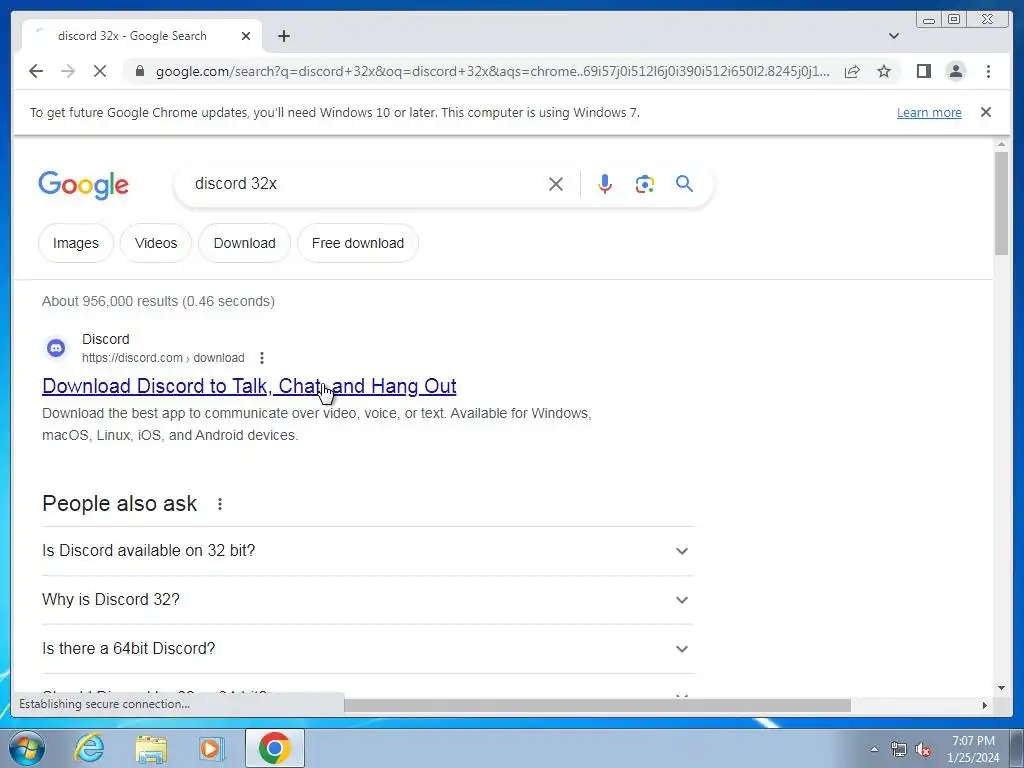This screenshot has width=1024, height=768.
Task: Clear the search query X
Action: pyautogui.click(x=556, y=184)
